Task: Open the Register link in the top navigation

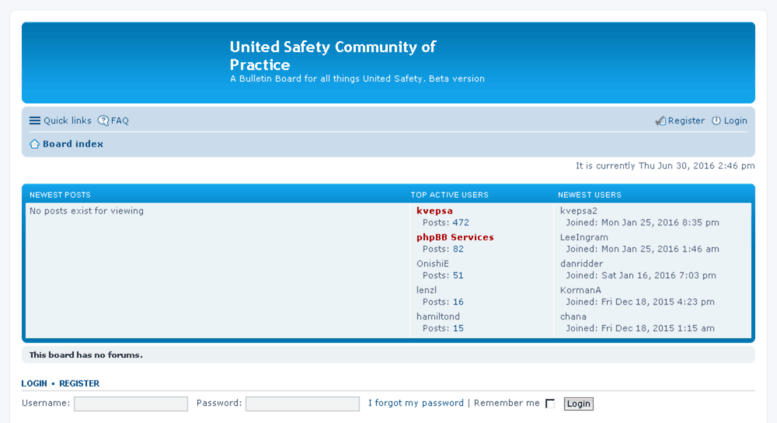Action: tap(686, 120)
